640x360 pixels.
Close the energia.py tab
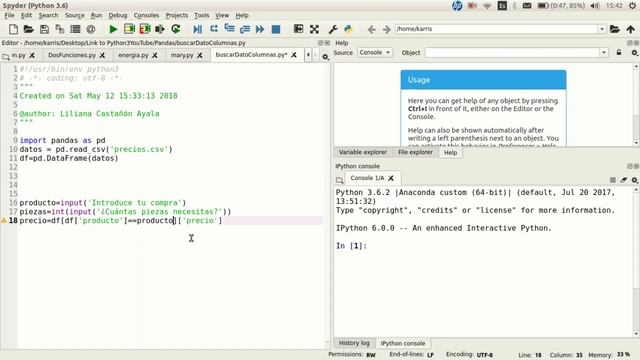pyautogui.click(x=155, y=55)
